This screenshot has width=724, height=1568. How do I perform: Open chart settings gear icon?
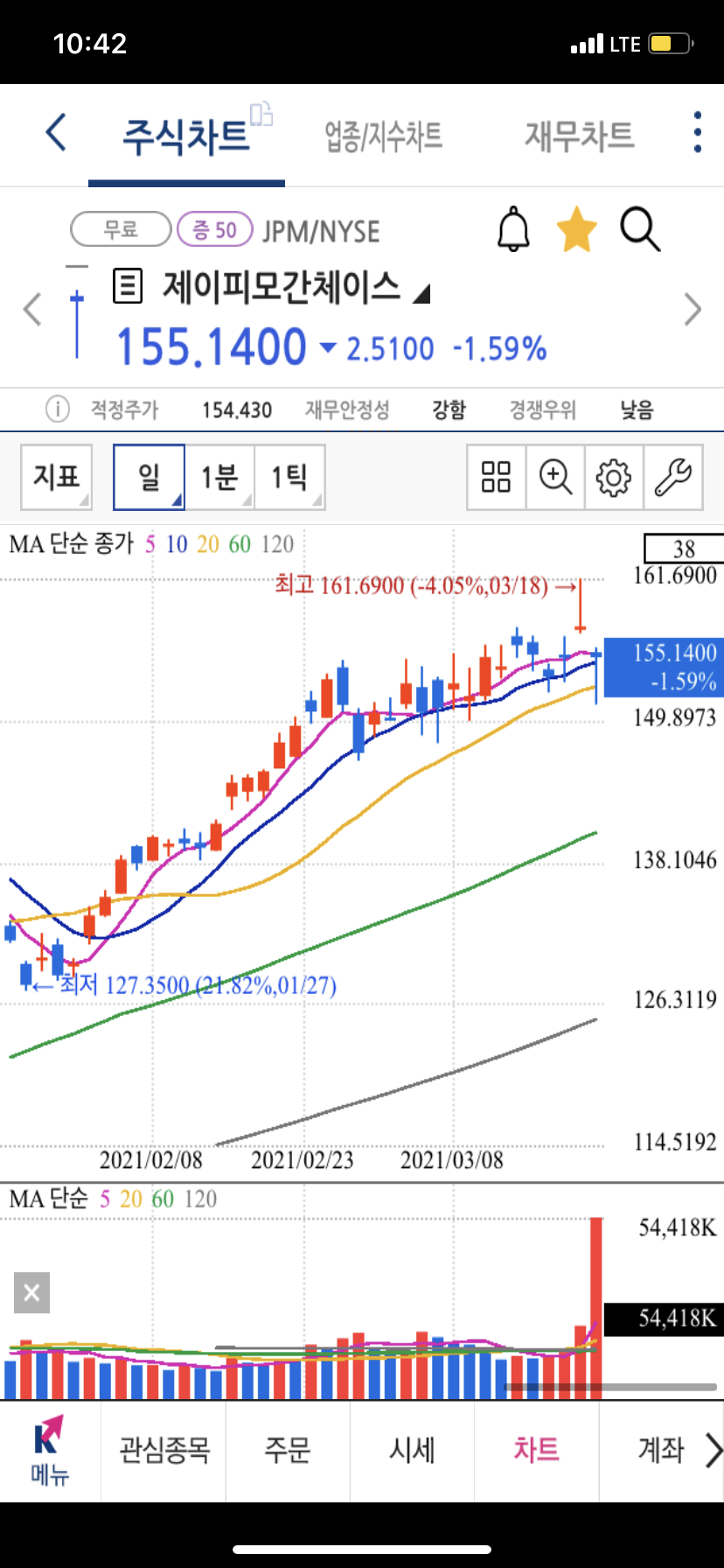(x=614, y=477)
